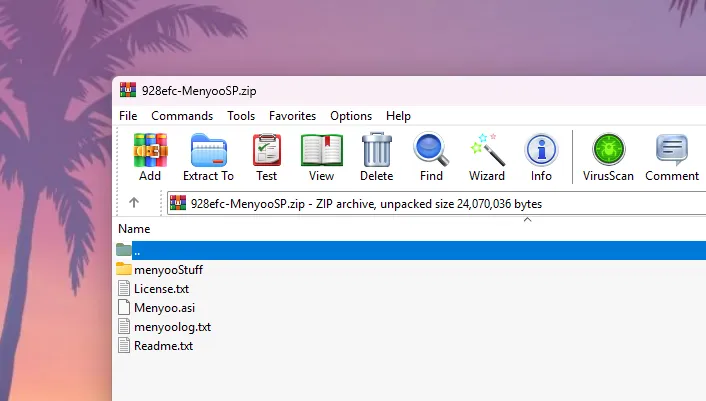The width and height of the screenshot is (706, 401).
Task: Click the Delete trash icon
Action: click(376, 150)
